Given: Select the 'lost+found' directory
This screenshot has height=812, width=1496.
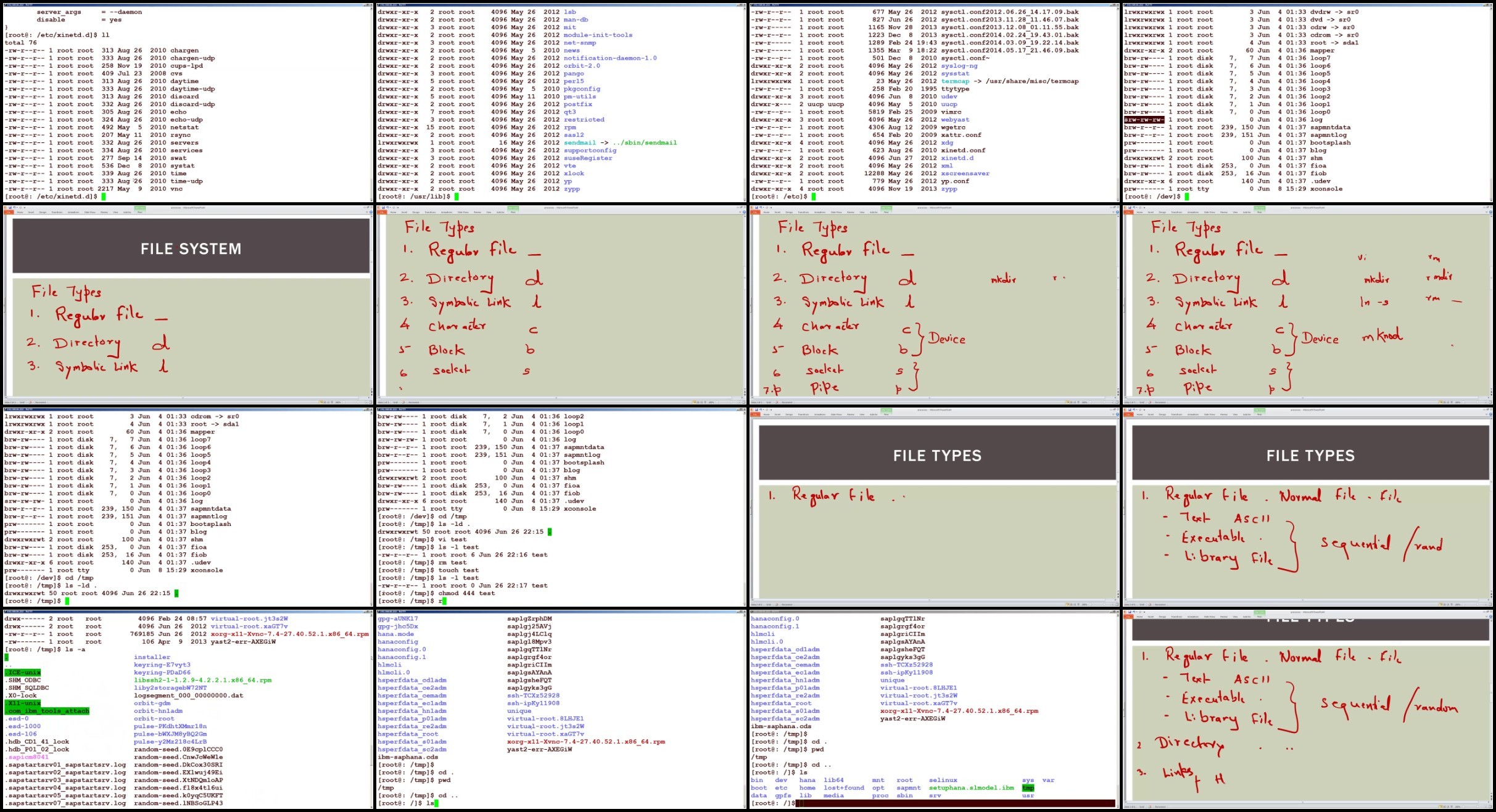Looking at the screenshot, I should [x=844, y=788].
